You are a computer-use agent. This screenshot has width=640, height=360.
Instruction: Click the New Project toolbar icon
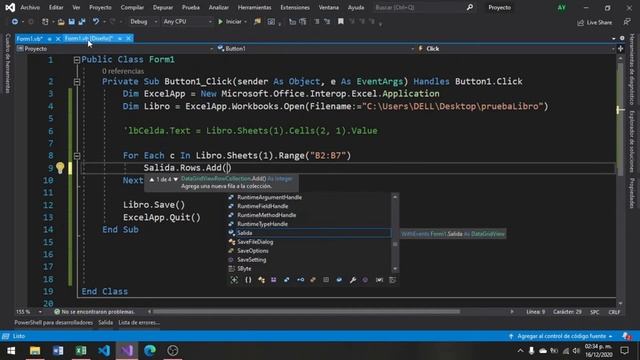[45, 22]
